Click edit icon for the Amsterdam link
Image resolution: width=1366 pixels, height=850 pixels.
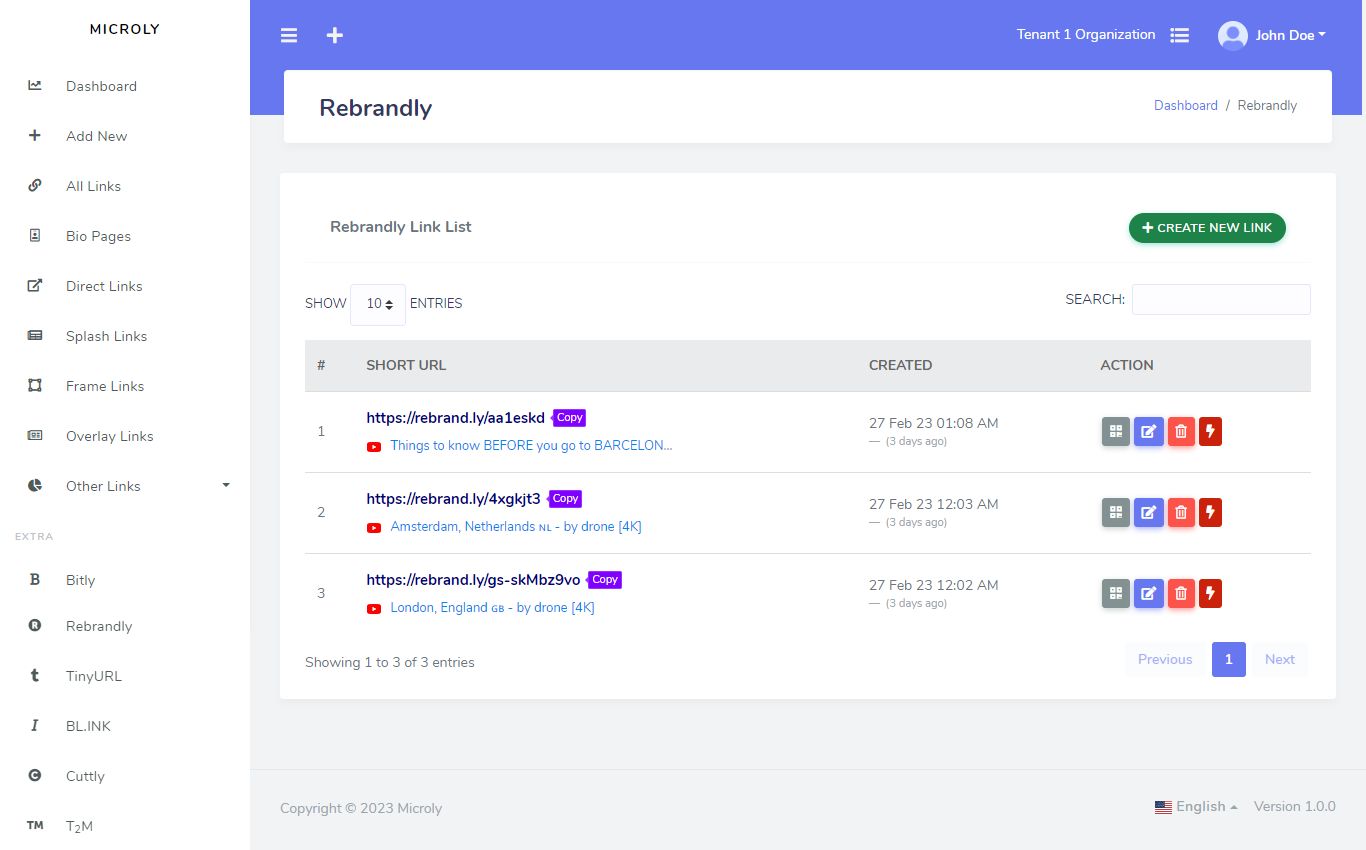coord(1148,513)
